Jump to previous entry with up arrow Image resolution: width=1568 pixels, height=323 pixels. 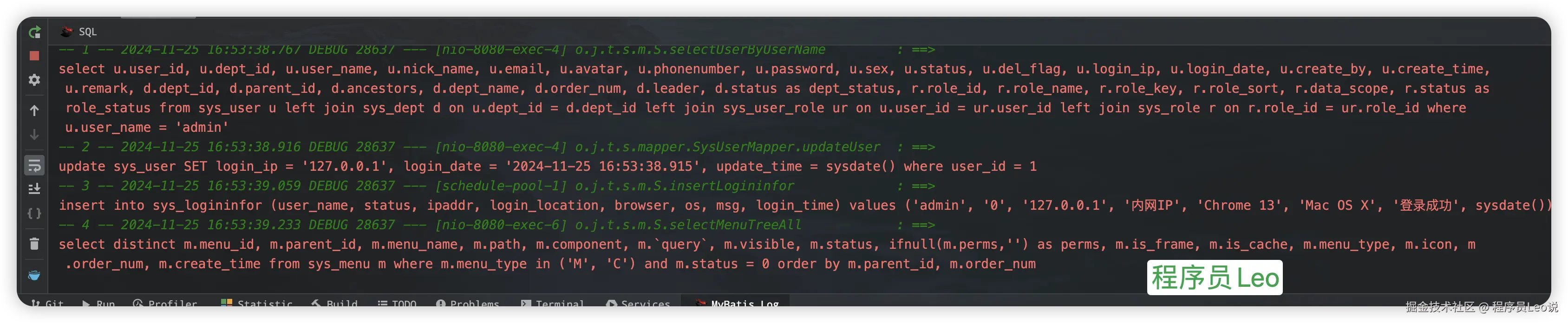pyautogui.click(x=35, y=110)
